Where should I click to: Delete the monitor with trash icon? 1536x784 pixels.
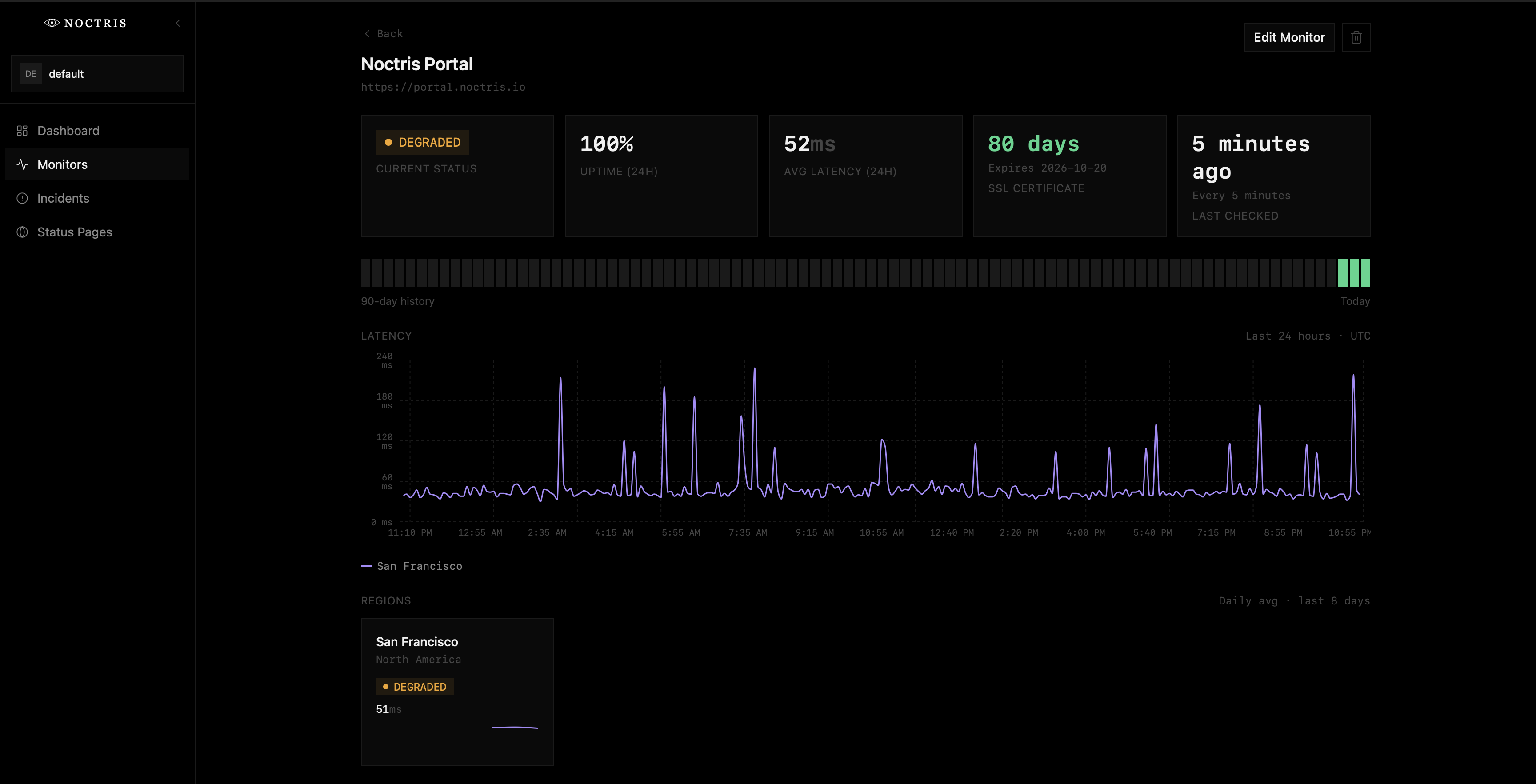[1356, 38]
